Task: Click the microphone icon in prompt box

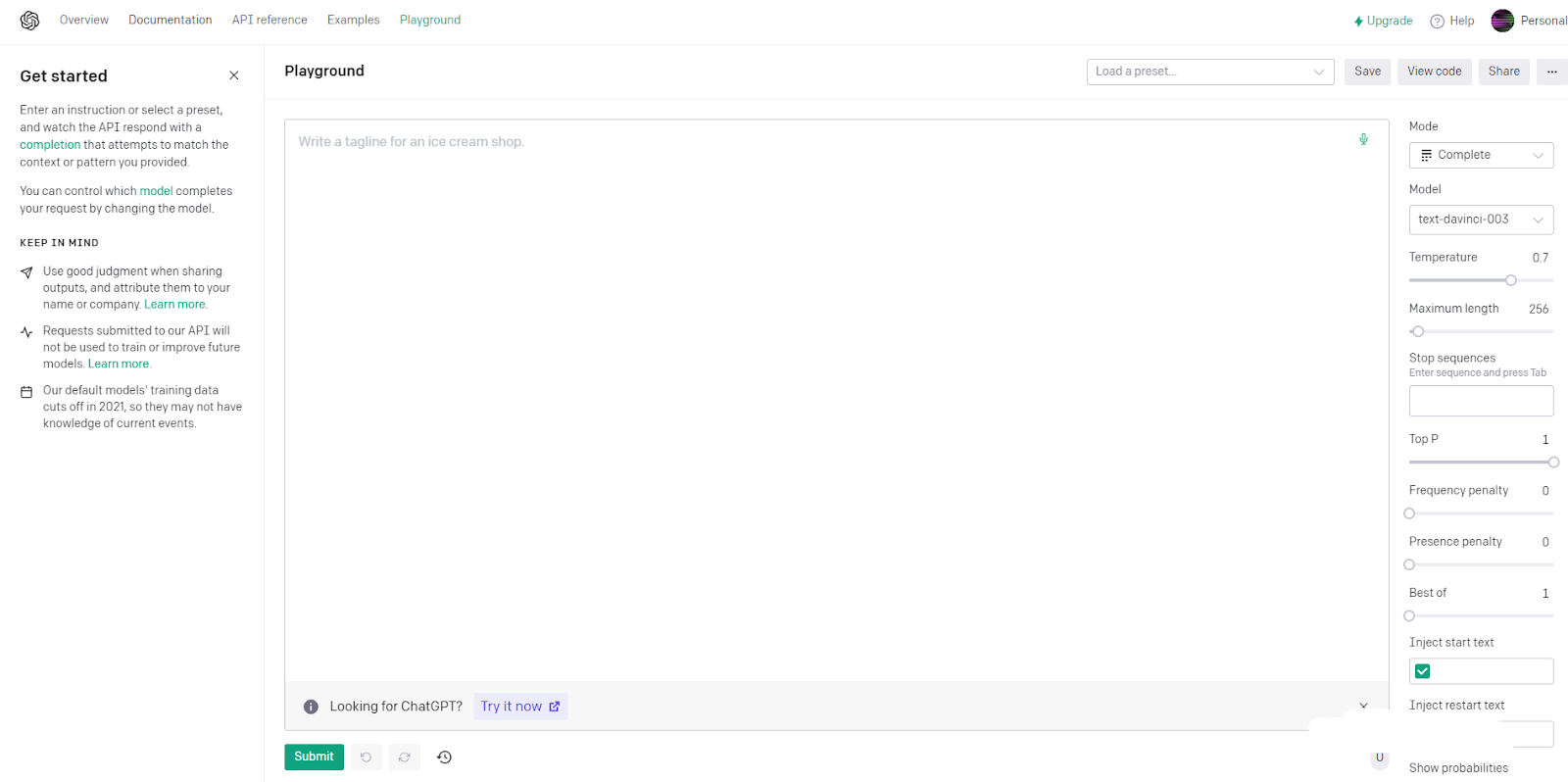Action: (x=1363, y=139)
